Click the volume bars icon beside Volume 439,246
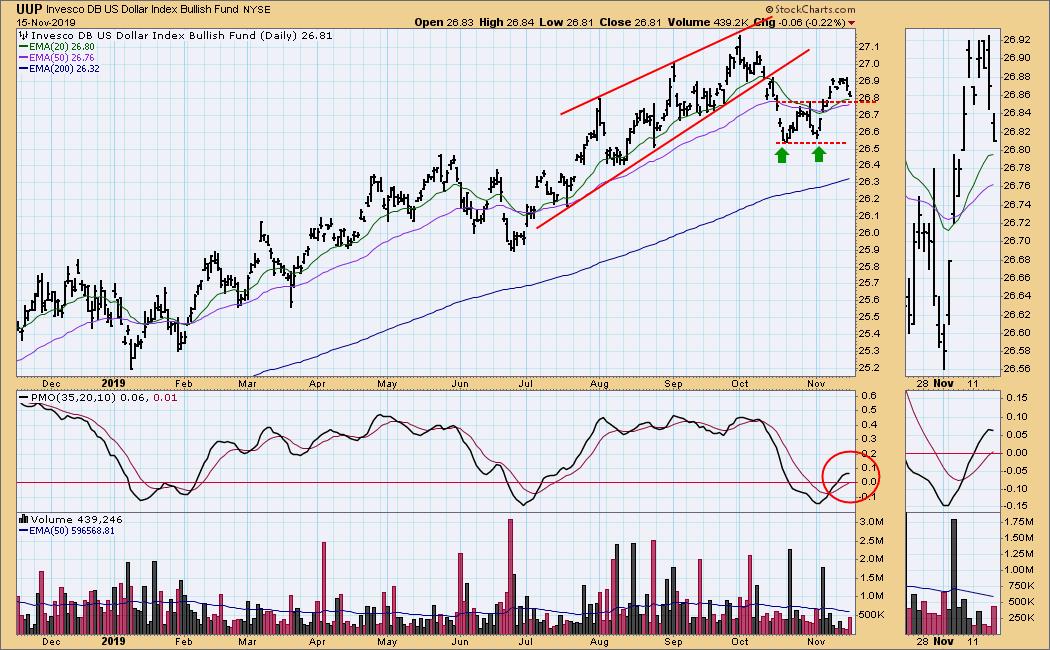 pyautogui.click(x=24, y=519)
